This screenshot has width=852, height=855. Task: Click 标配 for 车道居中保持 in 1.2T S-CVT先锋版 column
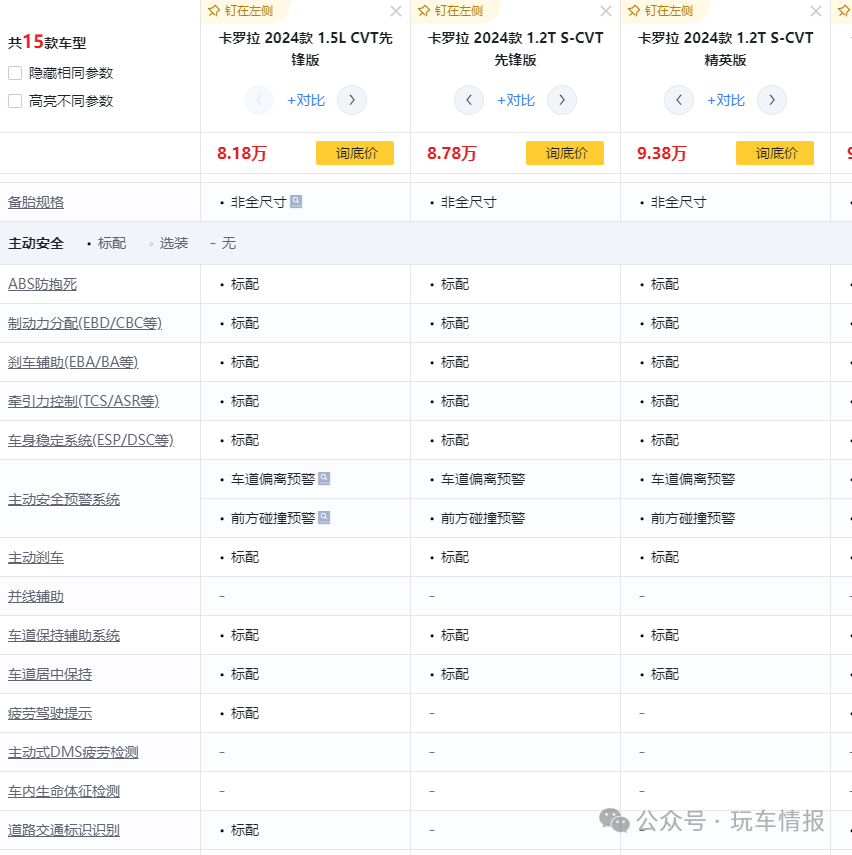click(x=455, y=675)
